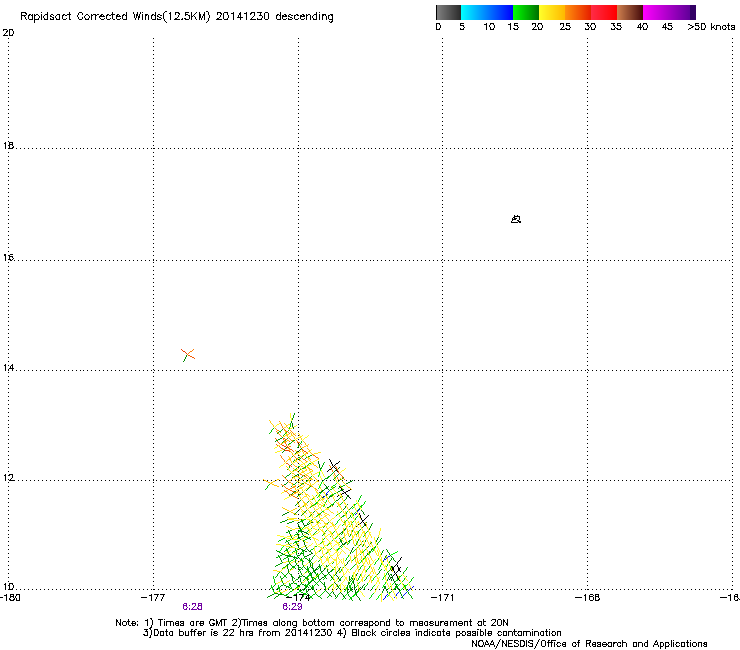The image size is (740, 650).
Task: Click the green 15-20 knots legend band
Action: pos(526,12)
